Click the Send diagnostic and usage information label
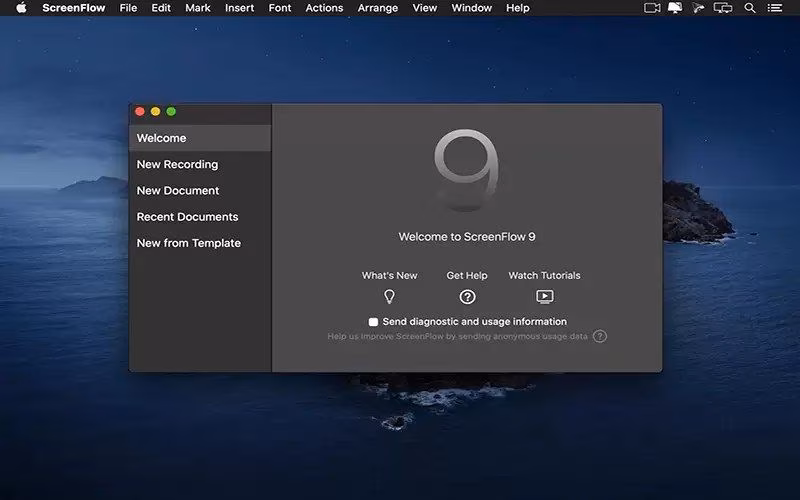The height and width of the screenshot is (500, 800). click(x=474, y=322)
